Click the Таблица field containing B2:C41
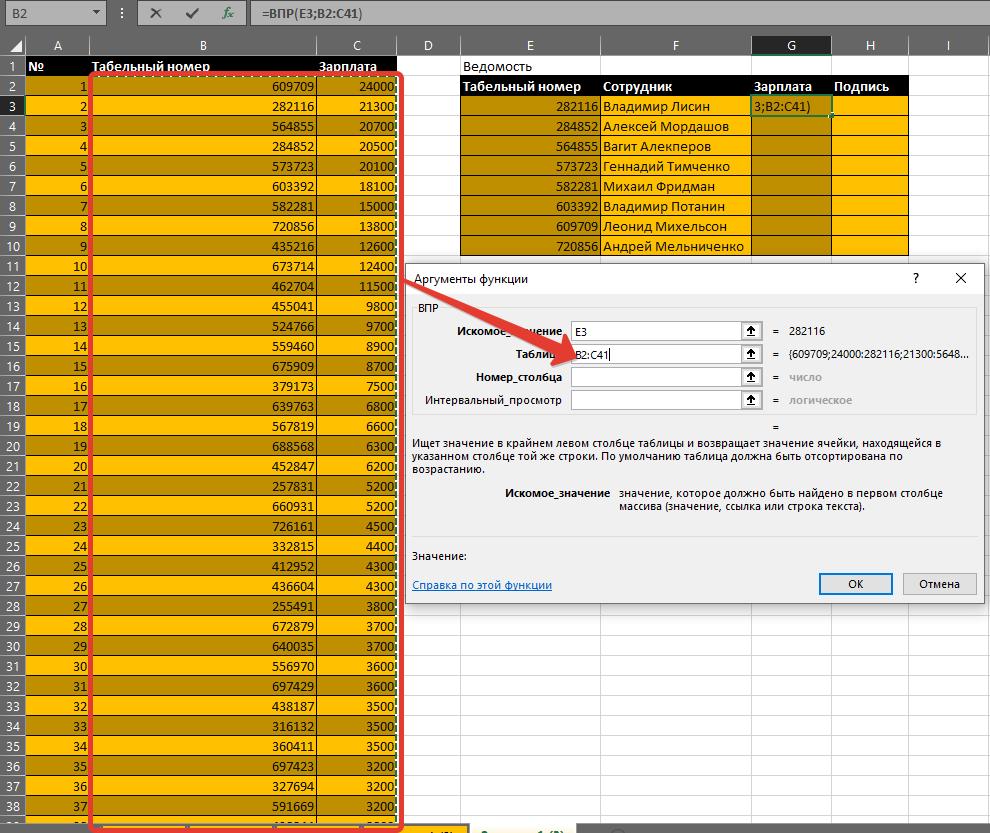The width and height of the screenshot is (990, 833). (655, 354)
